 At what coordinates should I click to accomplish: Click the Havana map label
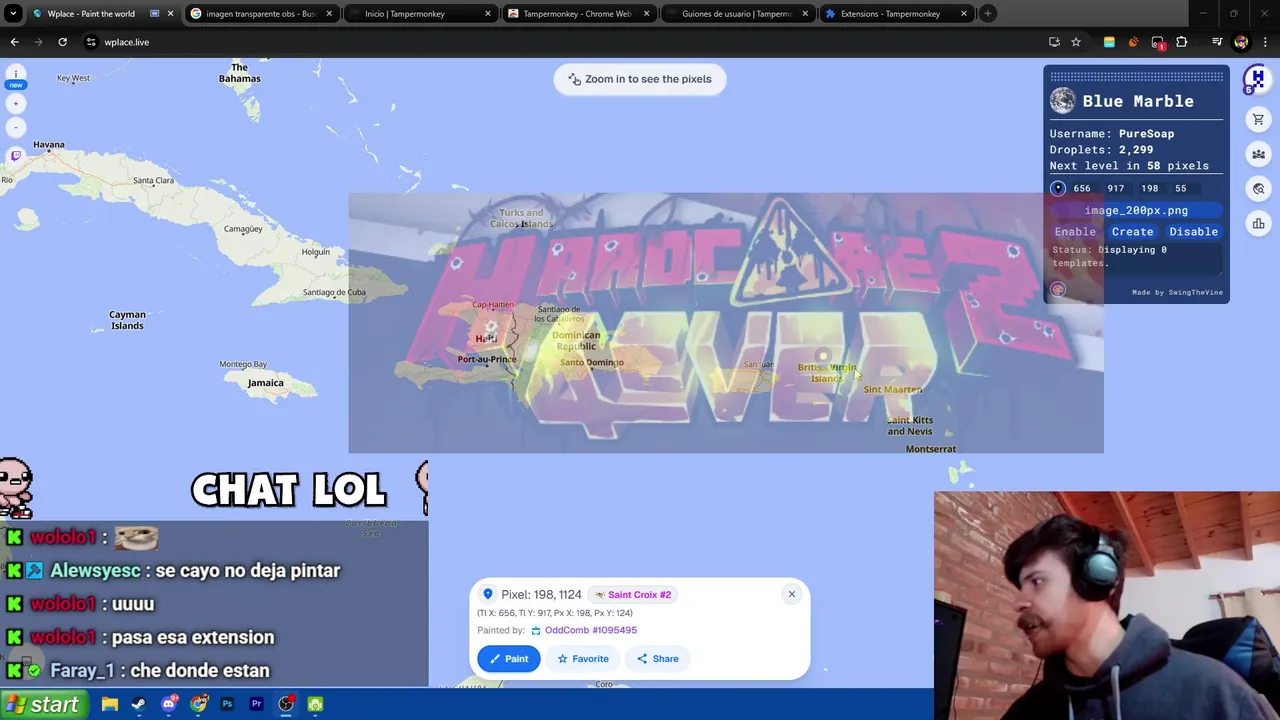click(x=48, y=144)
